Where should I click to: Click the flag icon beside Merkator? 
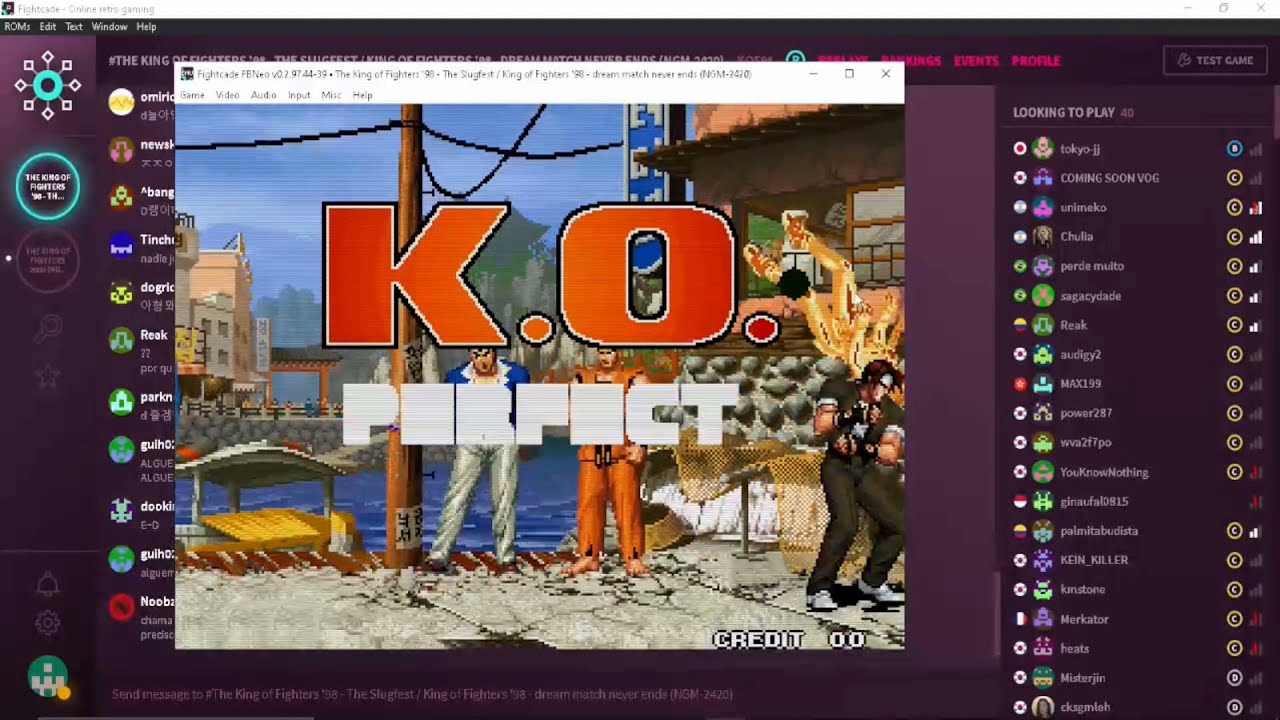(1020, 619)
